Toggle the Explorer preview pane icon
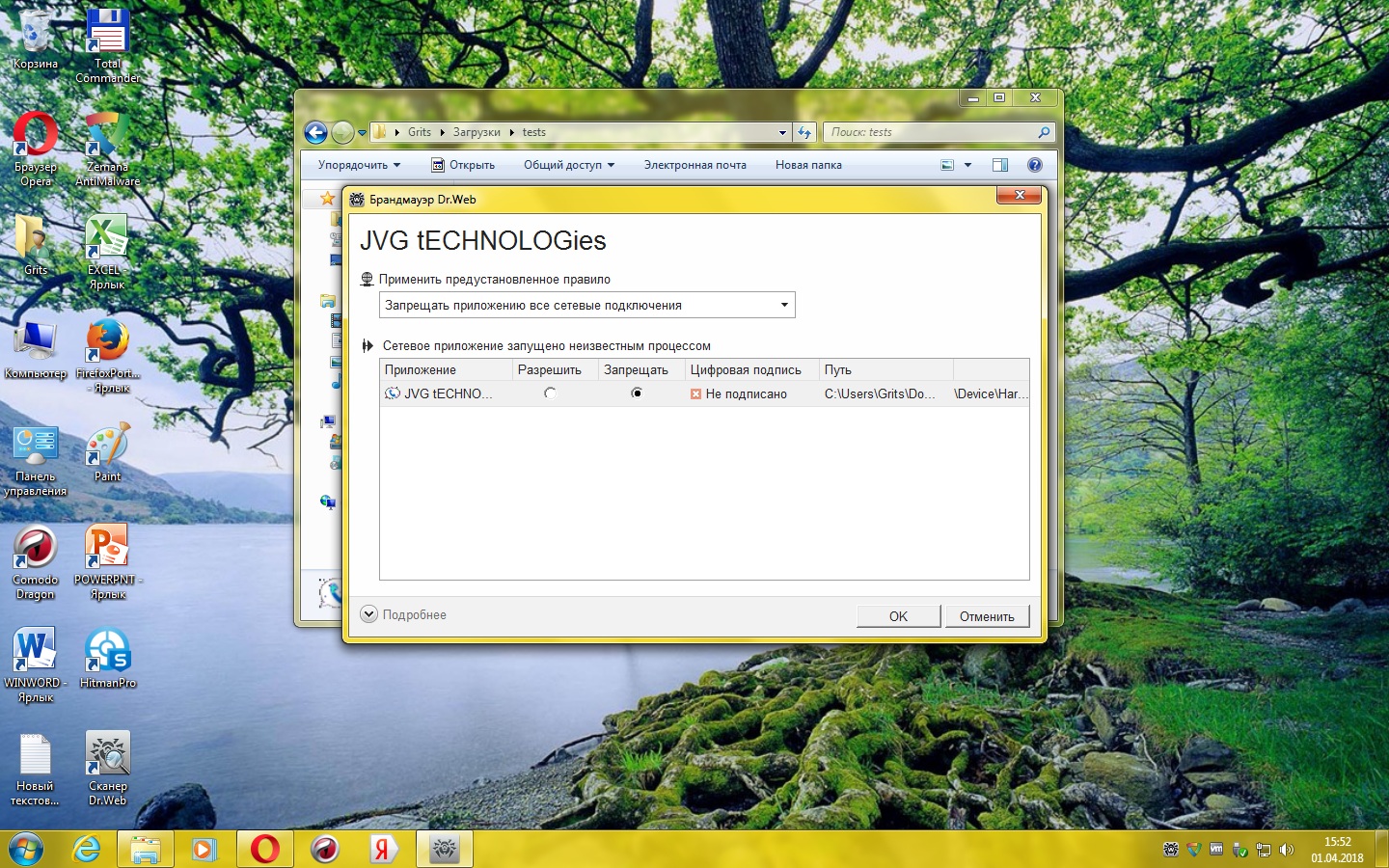 tap(1000, 165)
